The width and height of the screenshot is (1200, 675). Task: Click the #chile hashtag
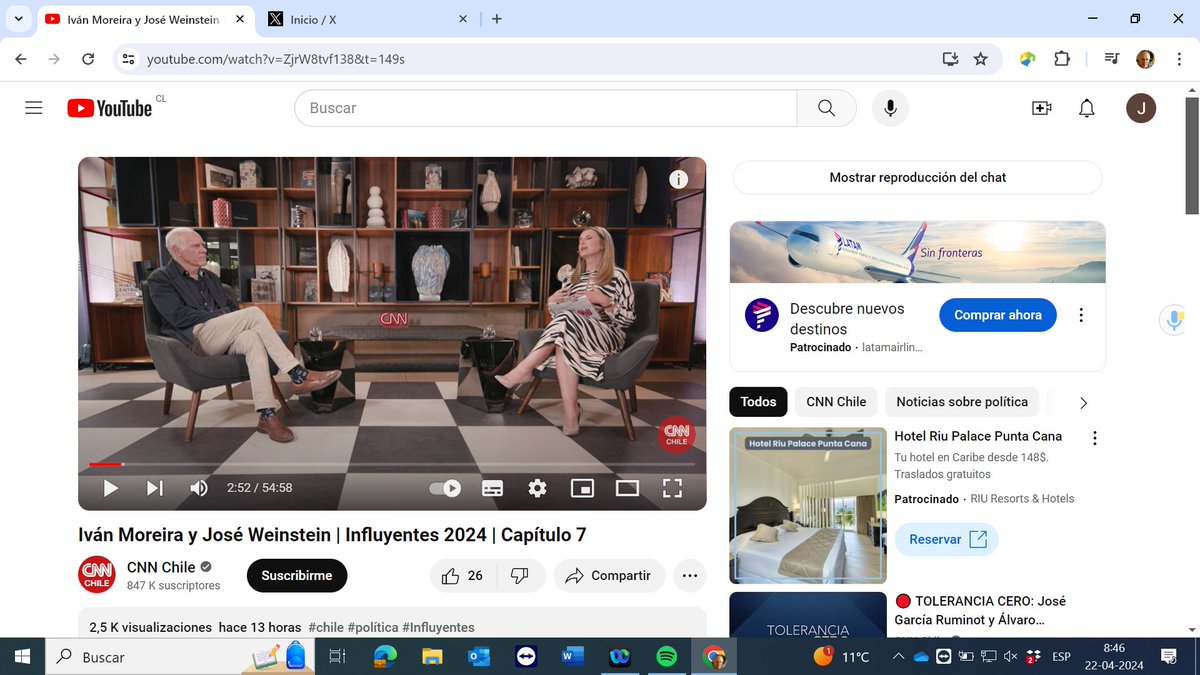(326, 628)
